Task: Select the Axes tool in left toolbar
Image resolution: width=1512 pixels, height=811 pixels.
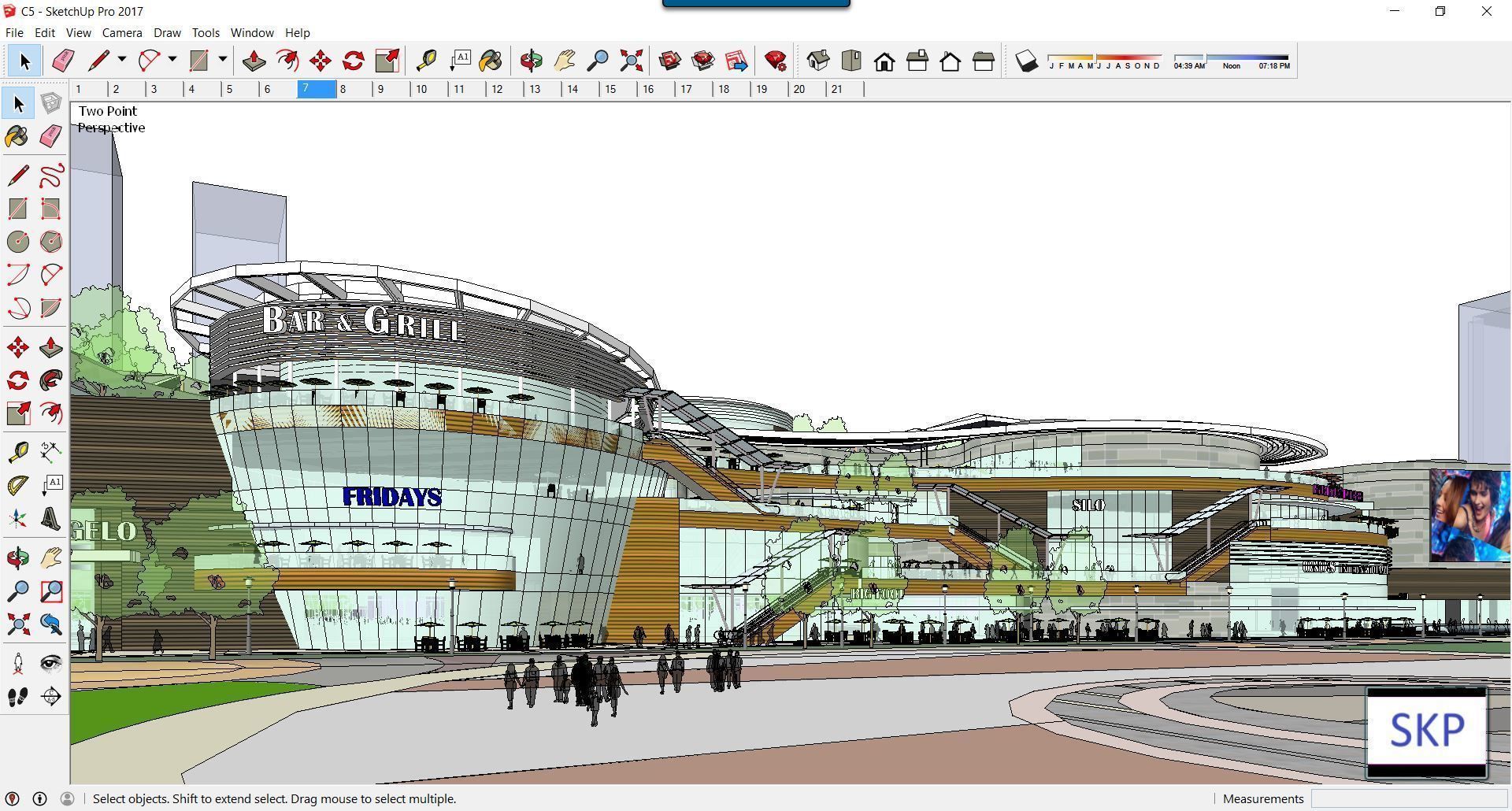Action: [x=18, y=517]
